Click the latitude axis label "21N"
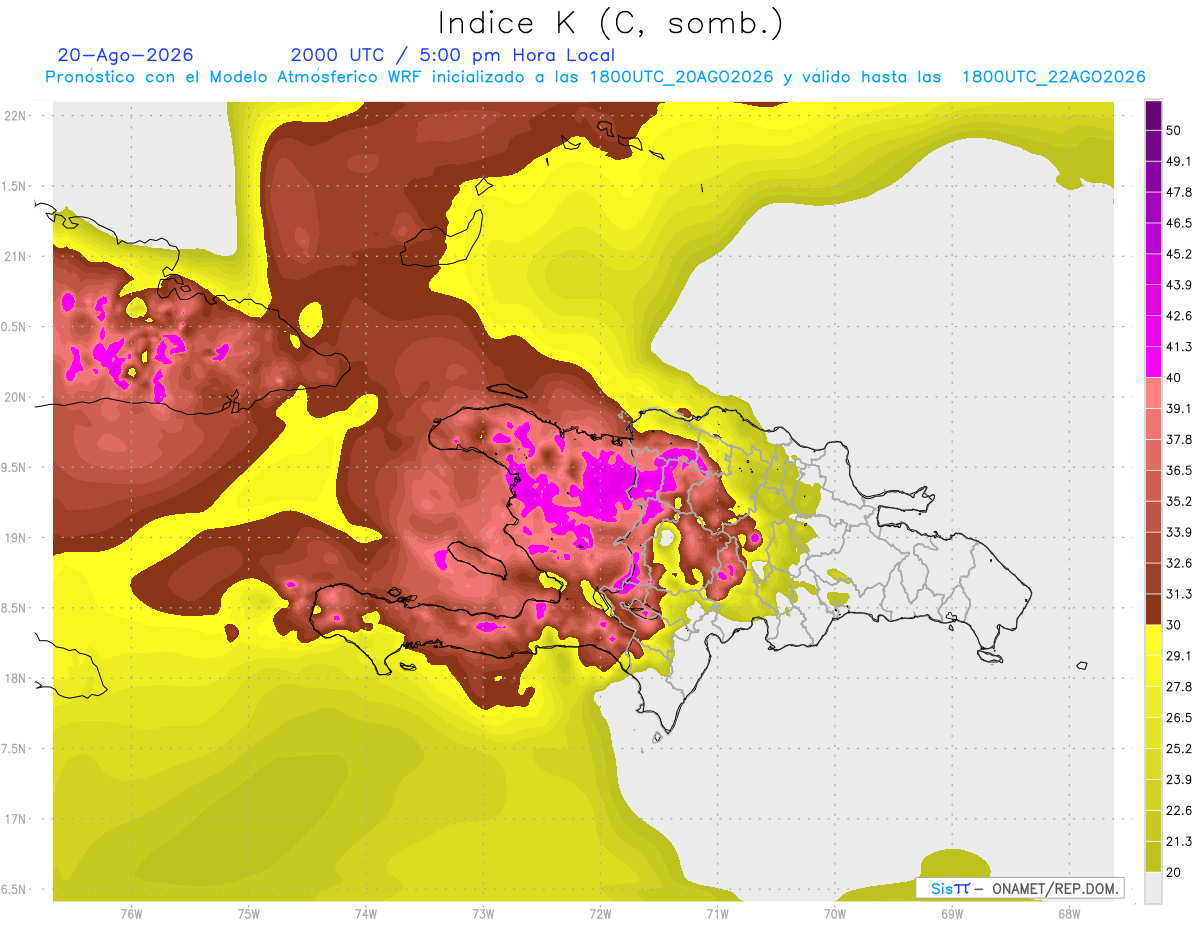This screenshot has height=927, width=1200. point(16,257)
